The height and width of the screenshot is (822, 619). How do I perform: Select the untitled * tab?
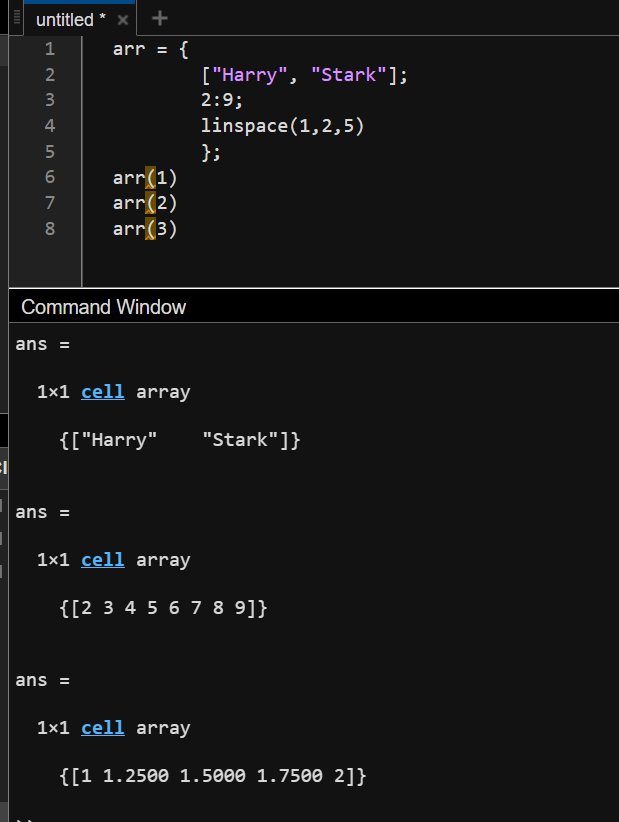pos(71,20)
